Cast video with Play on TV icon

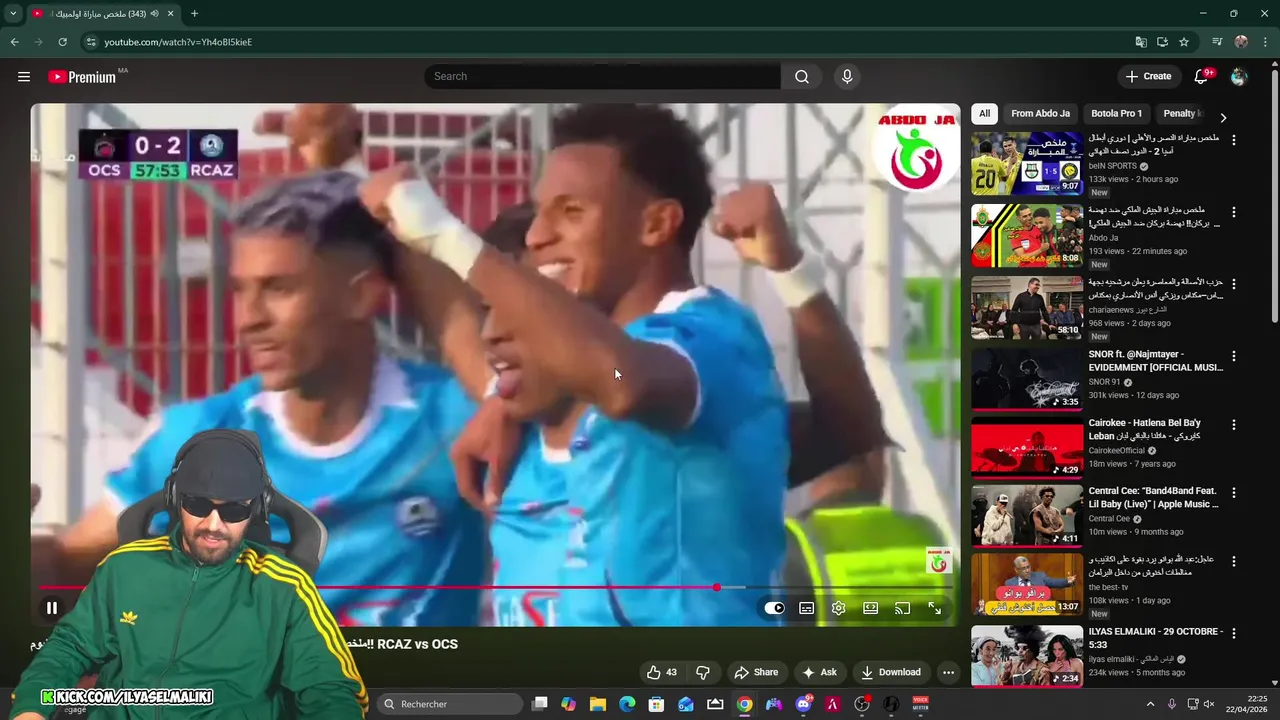click(x=903, y=607)
